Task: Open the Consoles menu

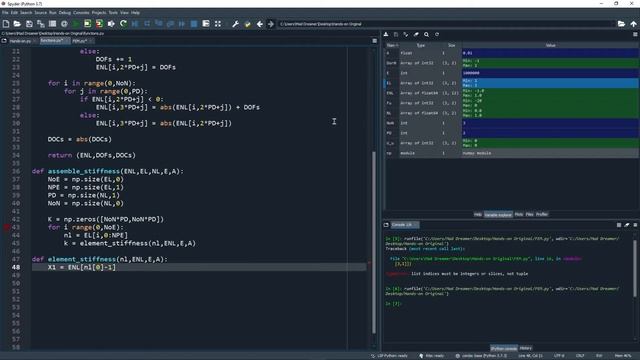Action: point(81,13)
